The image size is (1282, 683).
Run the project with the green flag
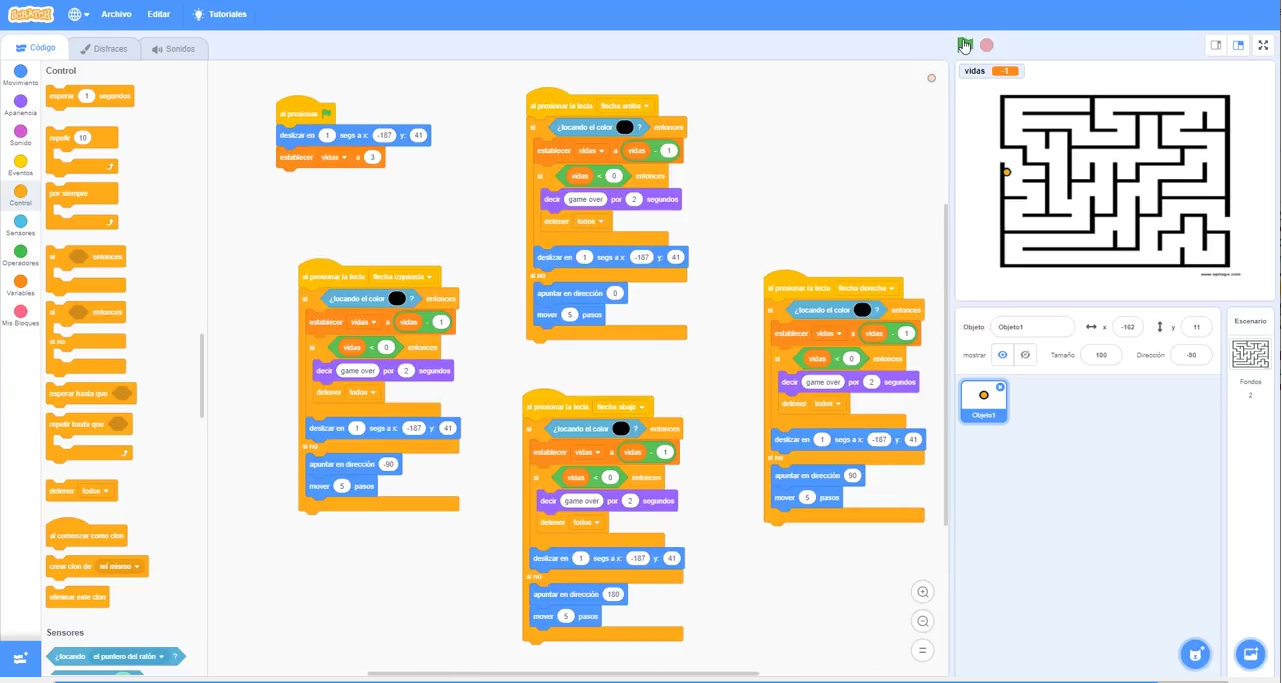(964, 45)
